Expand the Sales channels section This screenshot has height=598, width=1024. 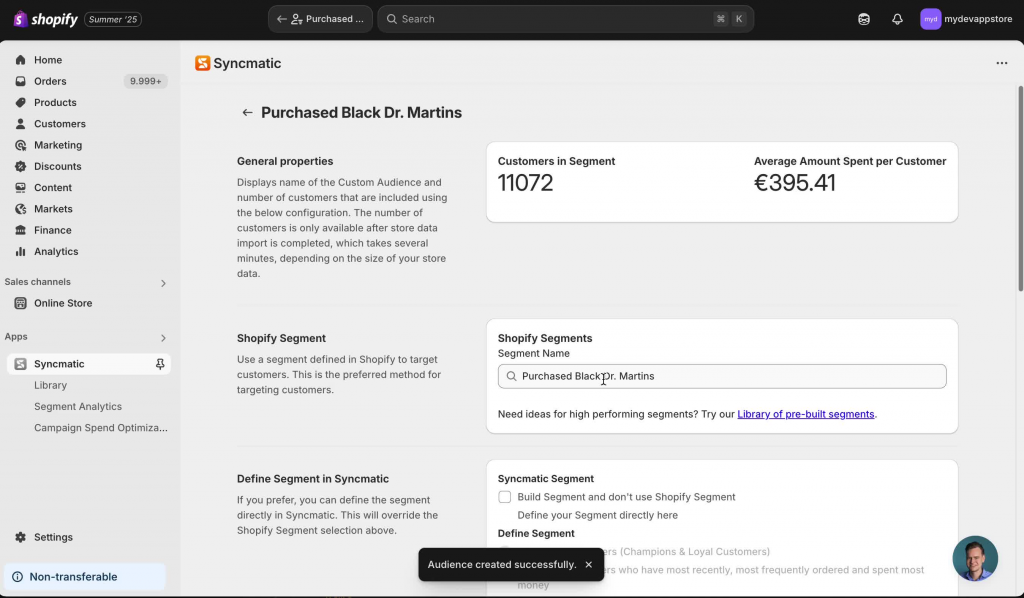[163, 283]
